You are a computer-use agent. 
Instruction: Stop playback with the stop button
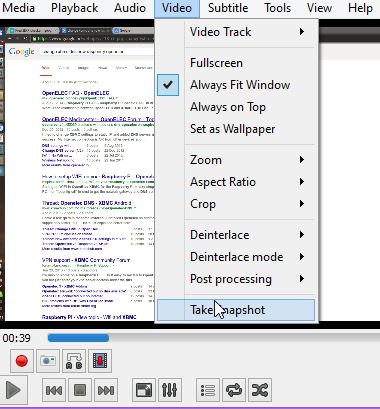coord(80,390)
